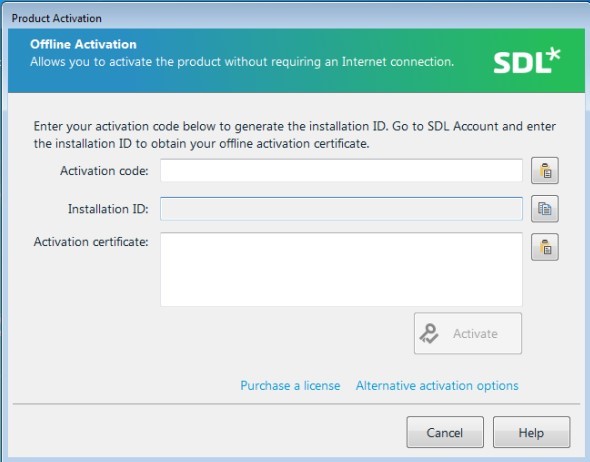Paste into the Activation certificate field
590x462 pixels.
coord(544,247)
